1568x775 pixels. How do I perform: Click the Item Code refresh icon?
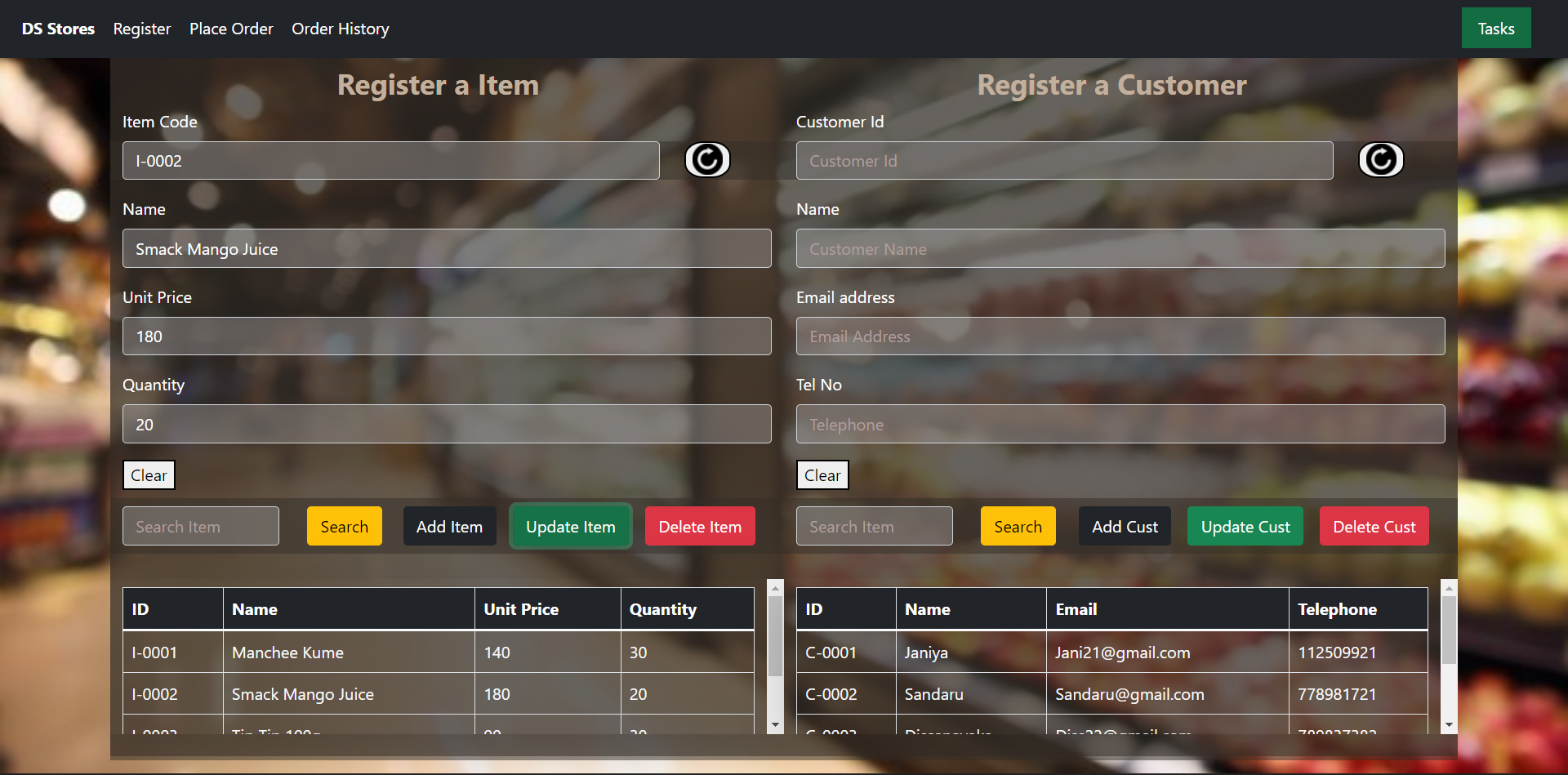[x=707, y=160]
